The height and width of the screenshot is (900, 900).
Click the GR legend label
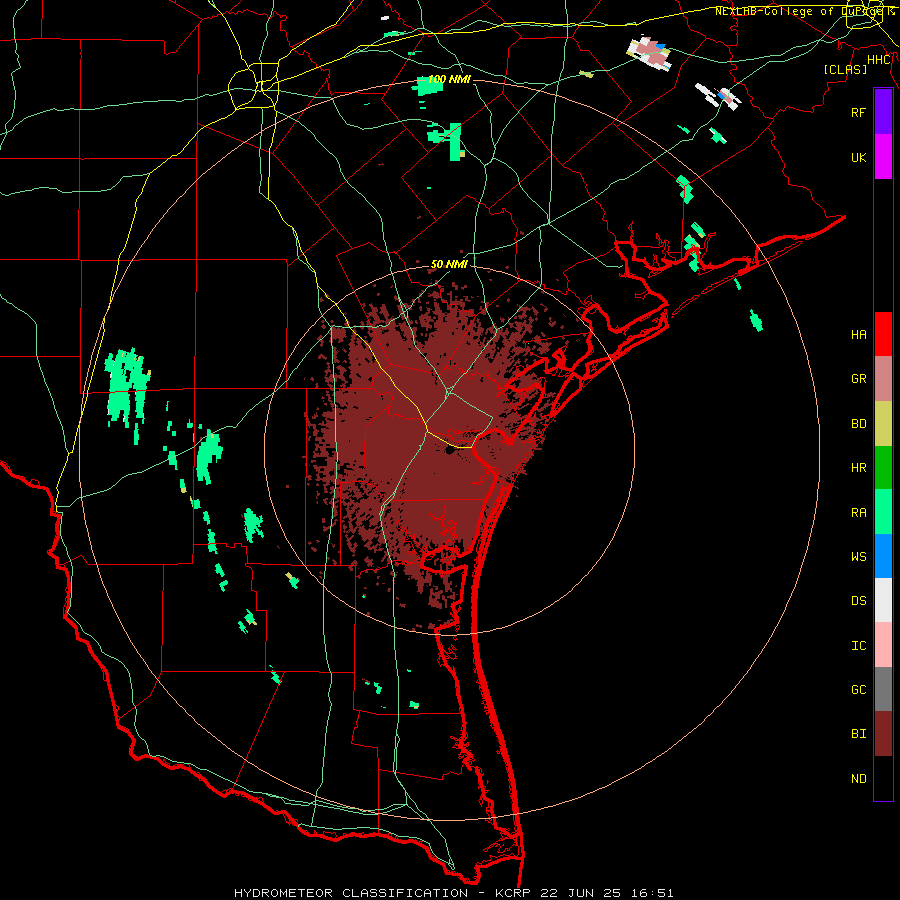[x=858, y=379]
